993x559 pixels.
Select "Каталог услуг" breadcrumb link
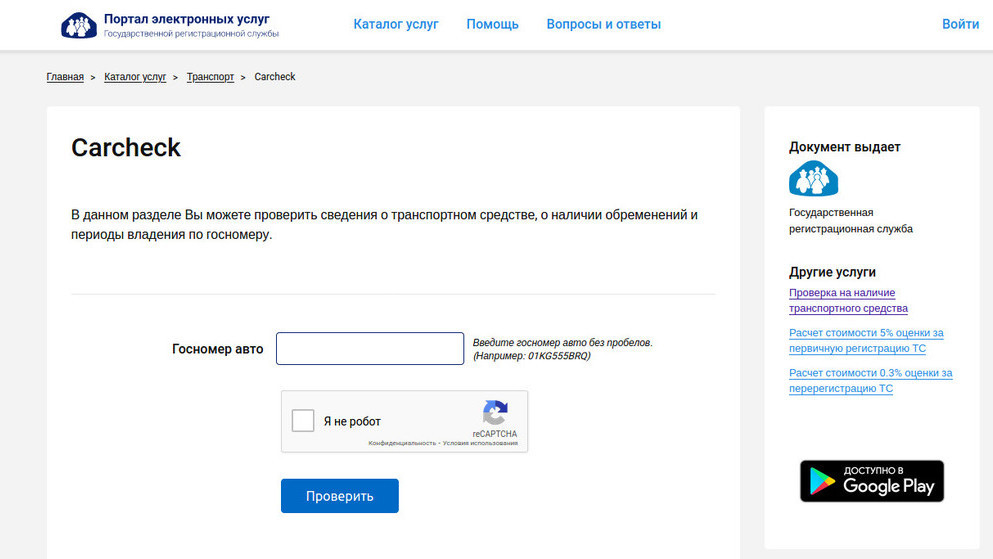point(135,77)
